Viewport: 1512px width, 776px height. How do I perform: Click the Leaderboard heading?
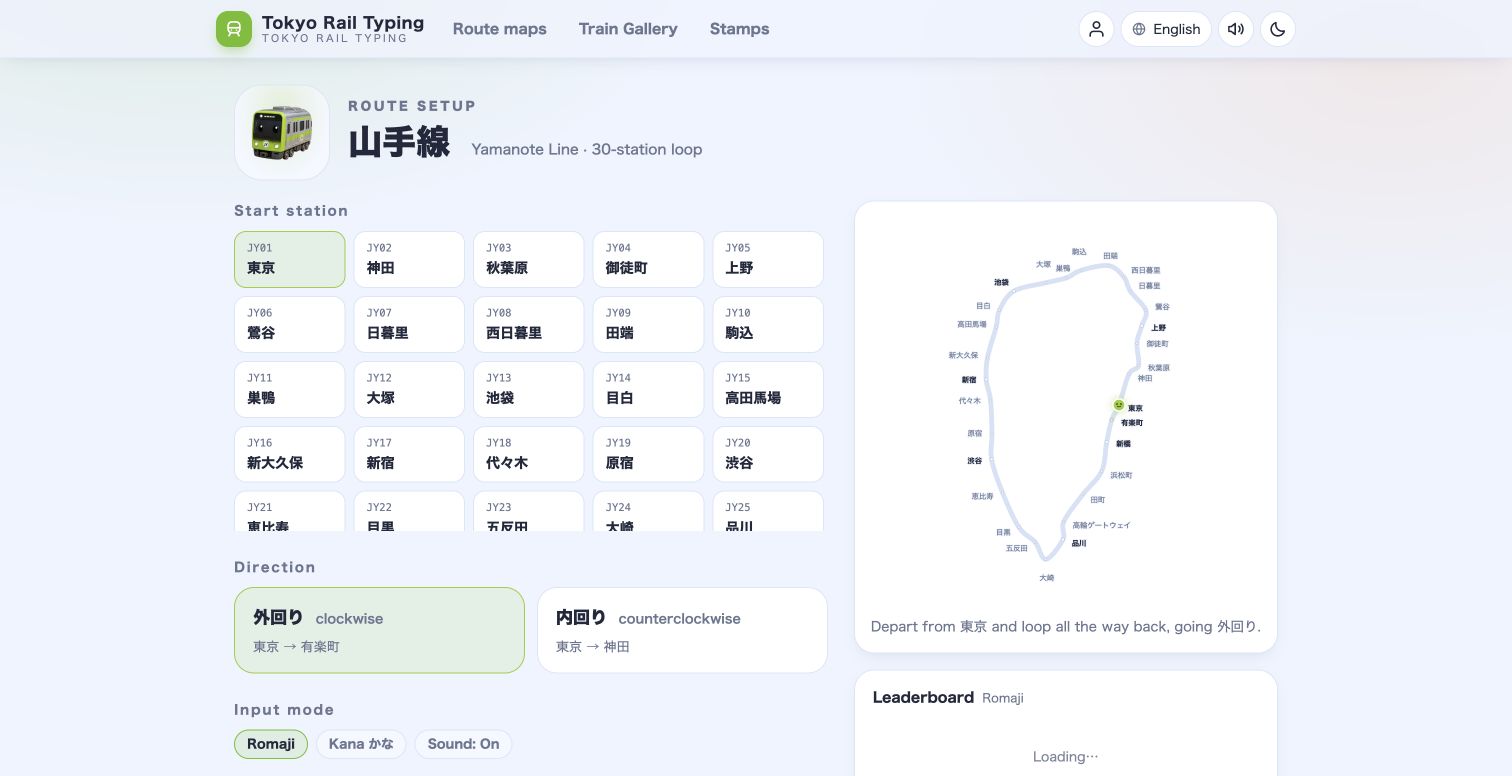(x=923, y=698)
